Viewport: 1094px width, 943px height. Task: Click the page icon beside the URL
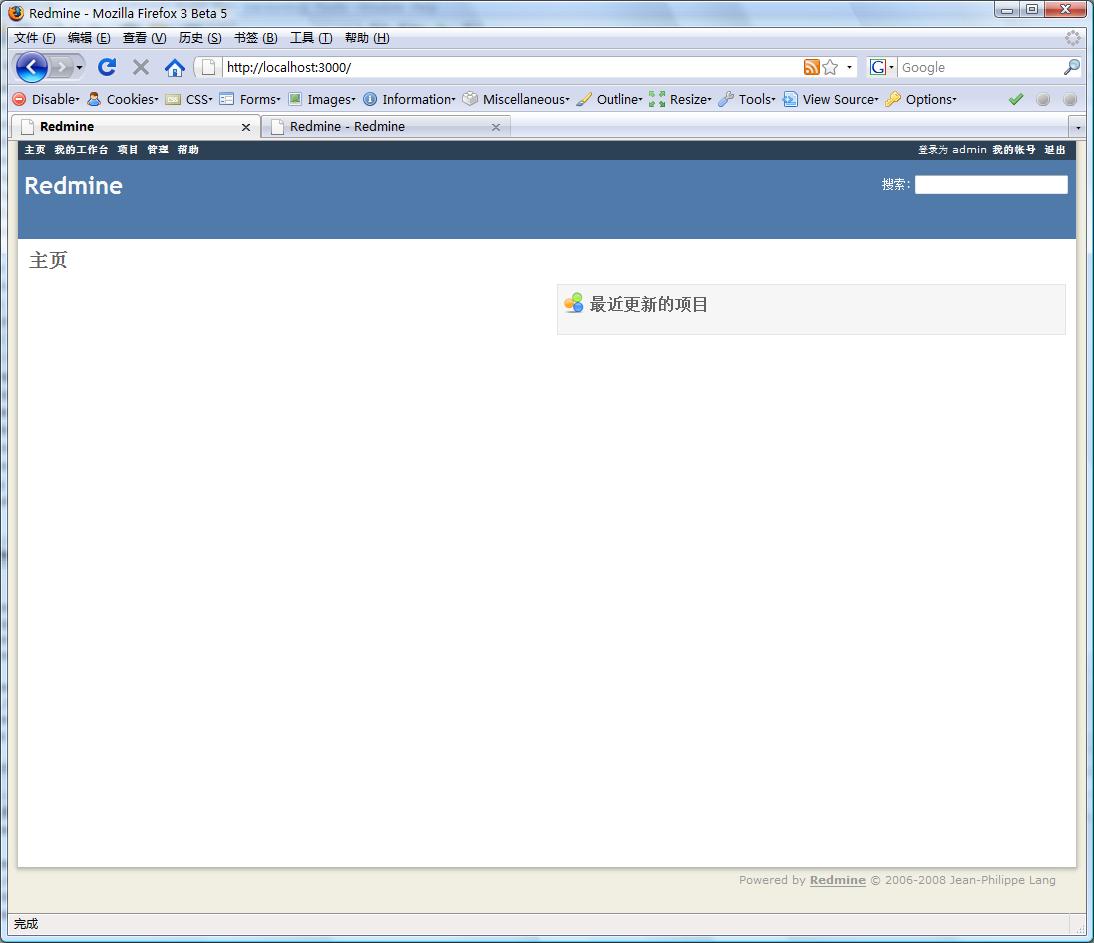coord(208,67)
